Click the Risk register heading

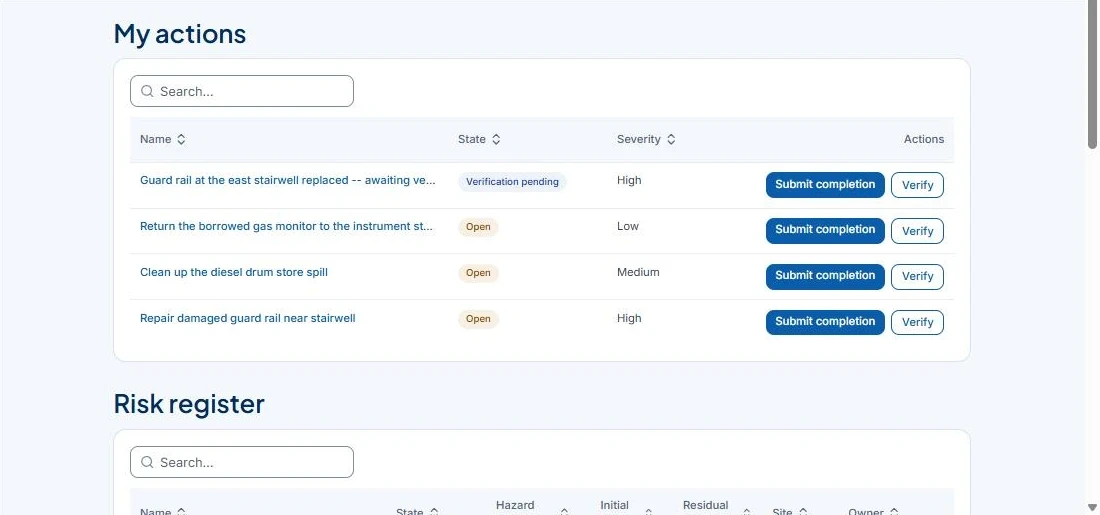click(x=189, y=404)
